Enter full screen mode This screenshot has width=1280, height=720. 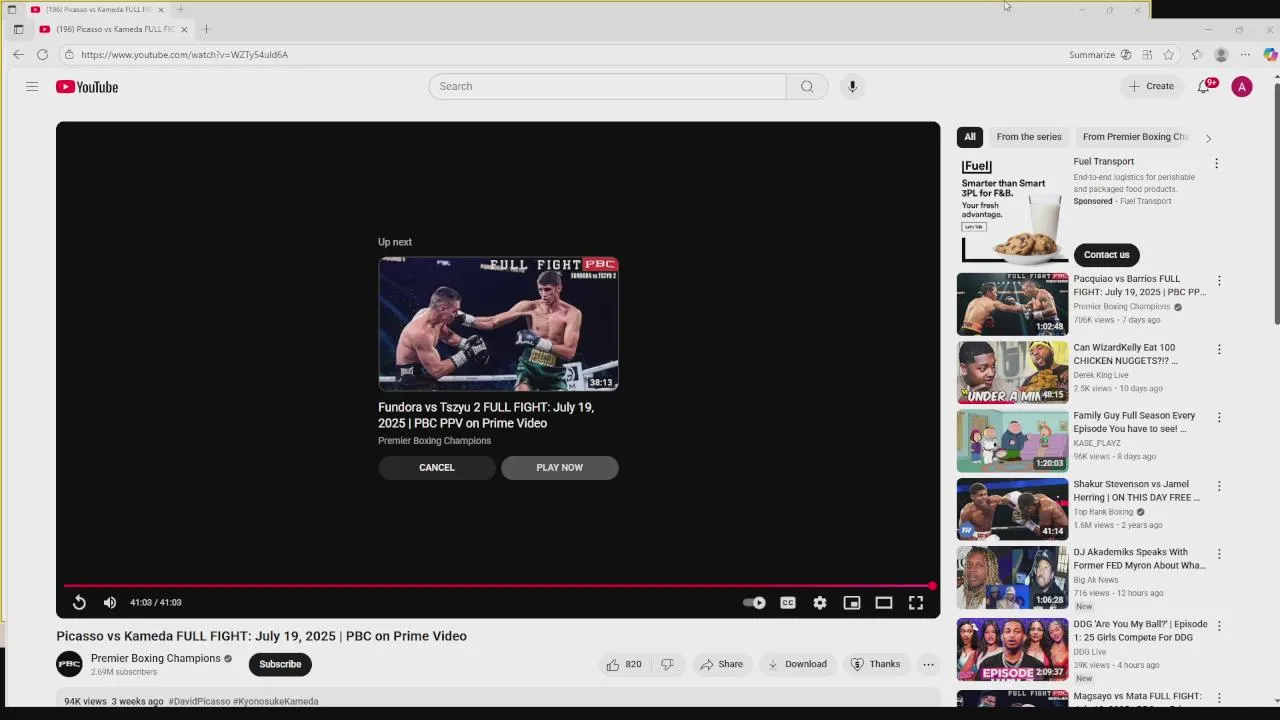(916, 602)
